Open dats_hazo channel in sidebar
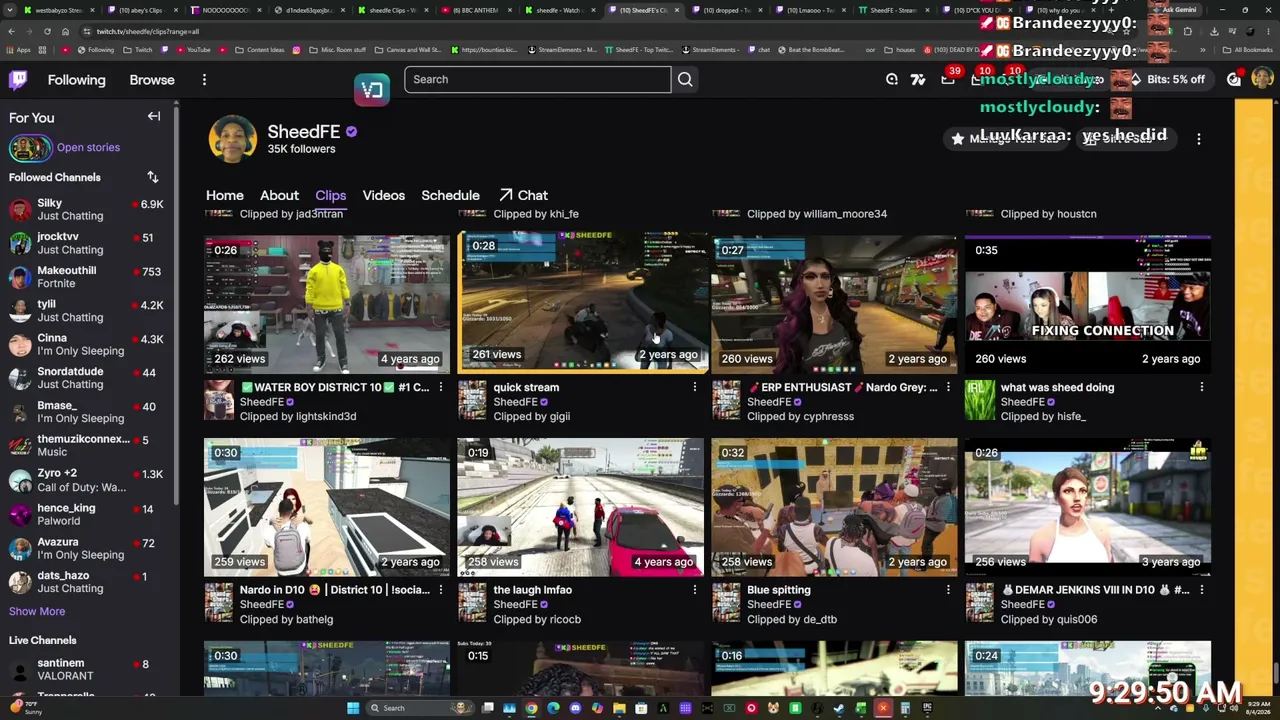The width and height of the screenshot is (1280, 720). point(90,582)
